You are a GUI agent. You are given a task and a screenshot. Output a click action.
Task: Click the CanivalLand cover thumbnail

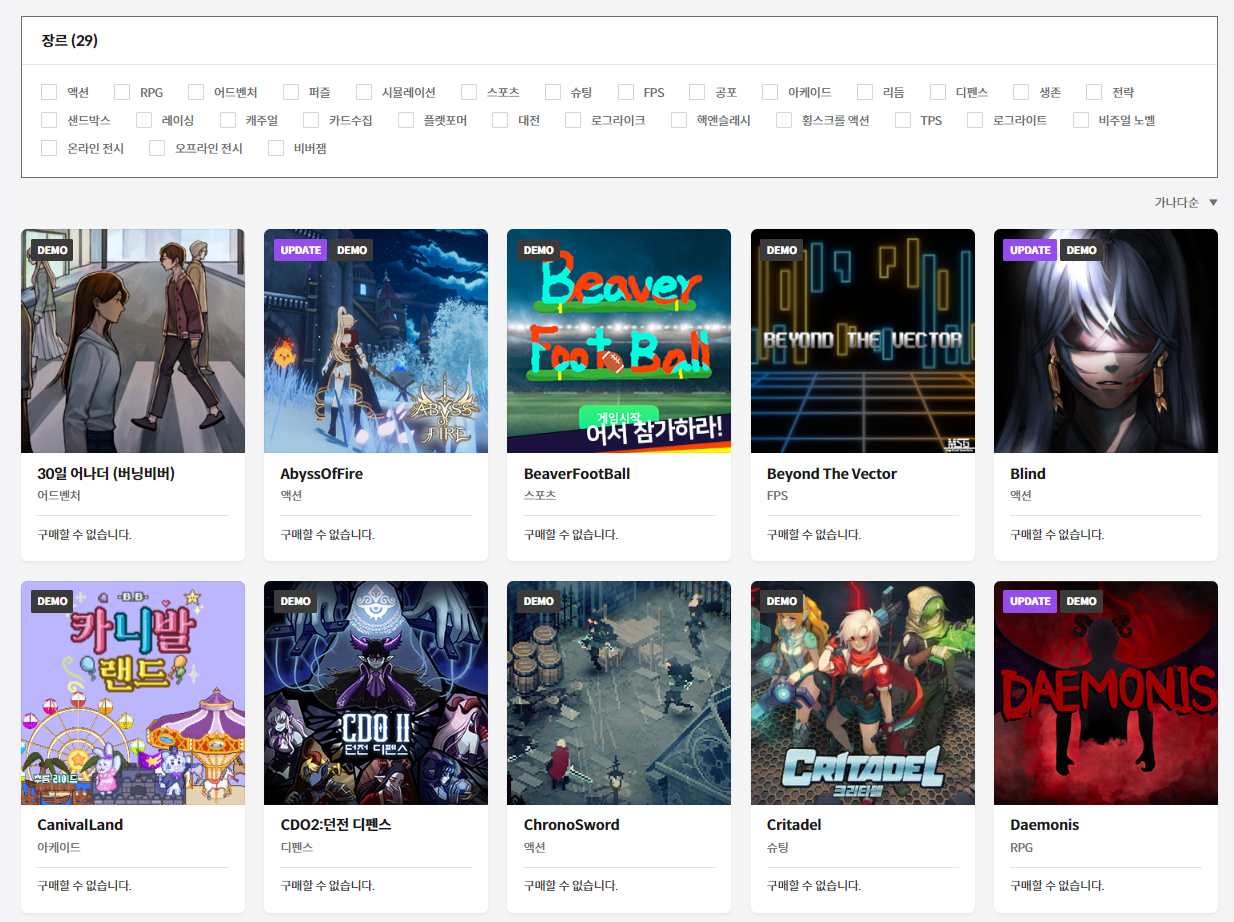(x=133, y=693)
